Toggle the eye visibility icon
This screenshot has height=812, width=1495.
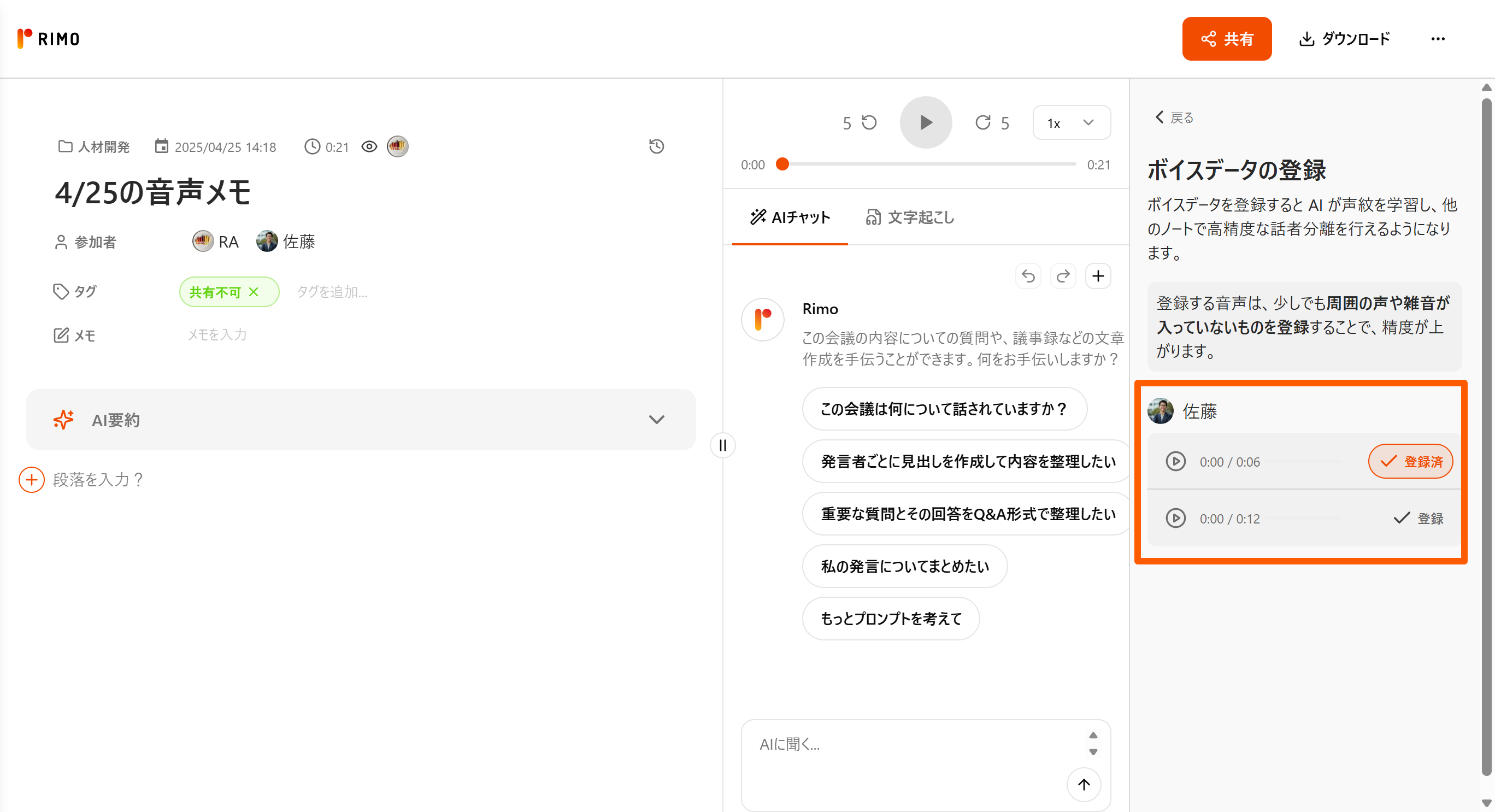pos(369,147)
